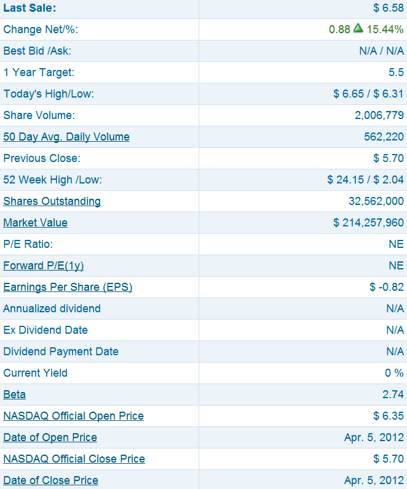Click the Change Net/%: label
This screenshot has width=407, height=489.
(40, 29)
